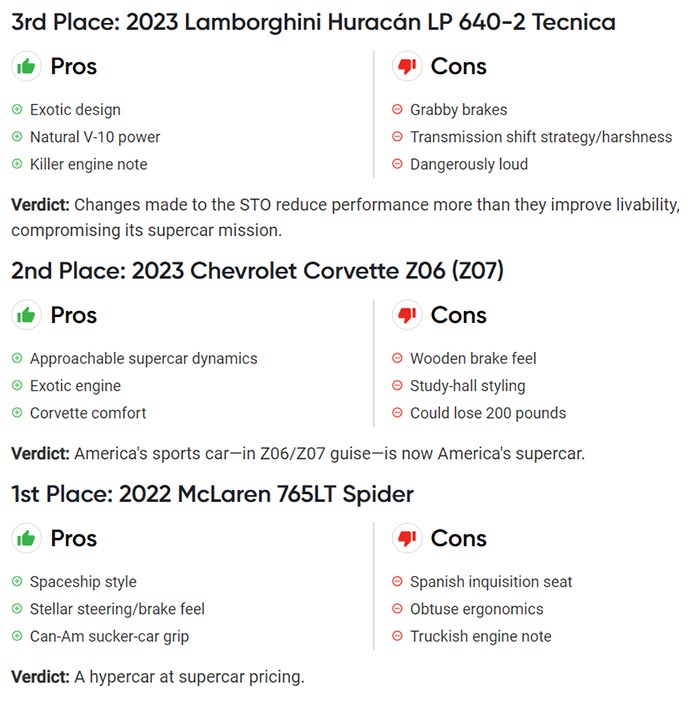Click the plus icon beside Approachable supercar dynamics
700x703 pixels.
click(17, 358)
